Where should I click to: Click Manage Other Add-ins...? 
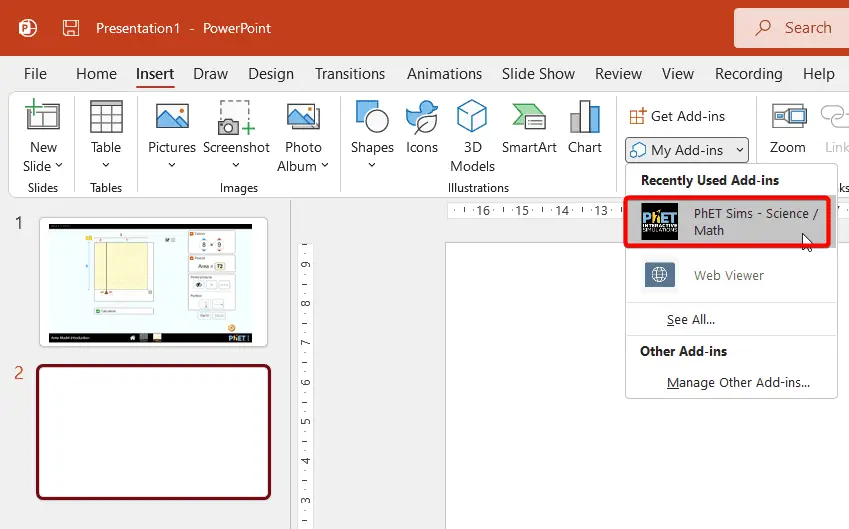coord(738,383)
